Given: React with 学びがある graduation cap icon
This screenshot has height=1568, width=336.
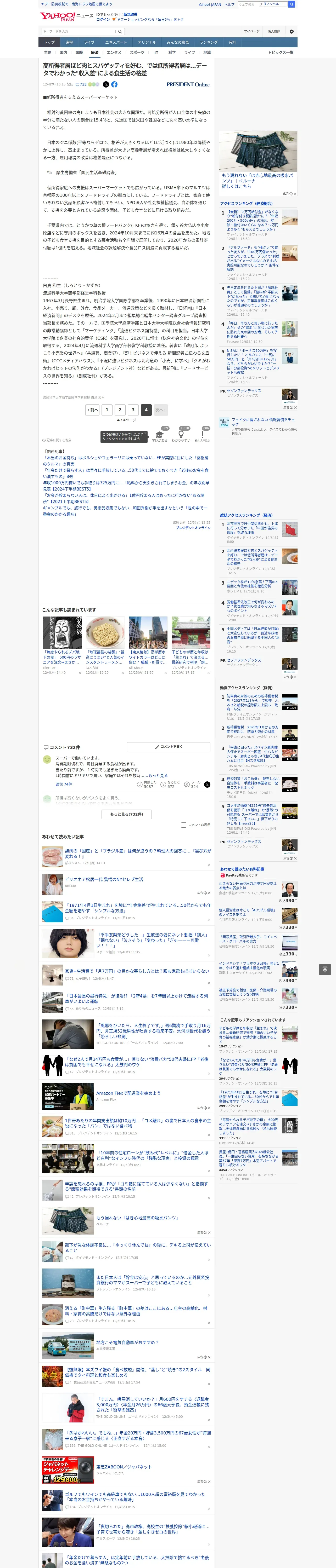Looking at the screenshot, I should (x=160, y=435).
